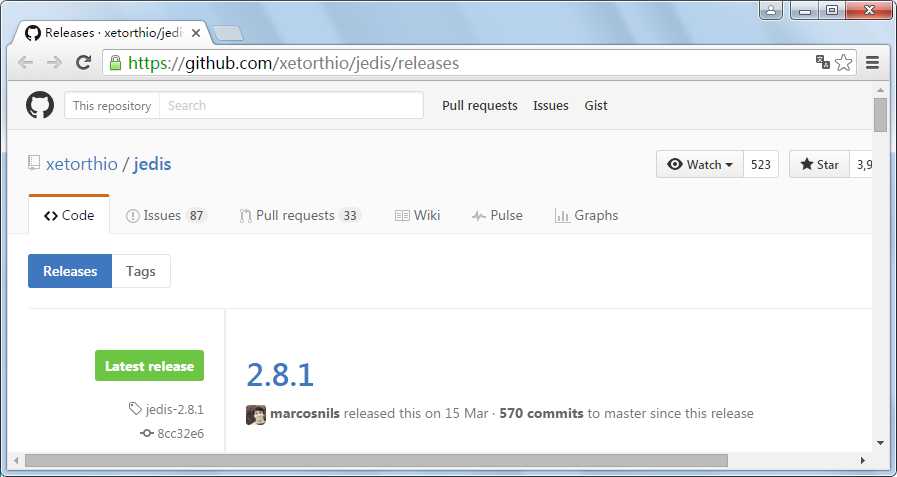Click the 3,9 star count
The height and width of the screenshot is (477, 897).
(x=862, y=164)
